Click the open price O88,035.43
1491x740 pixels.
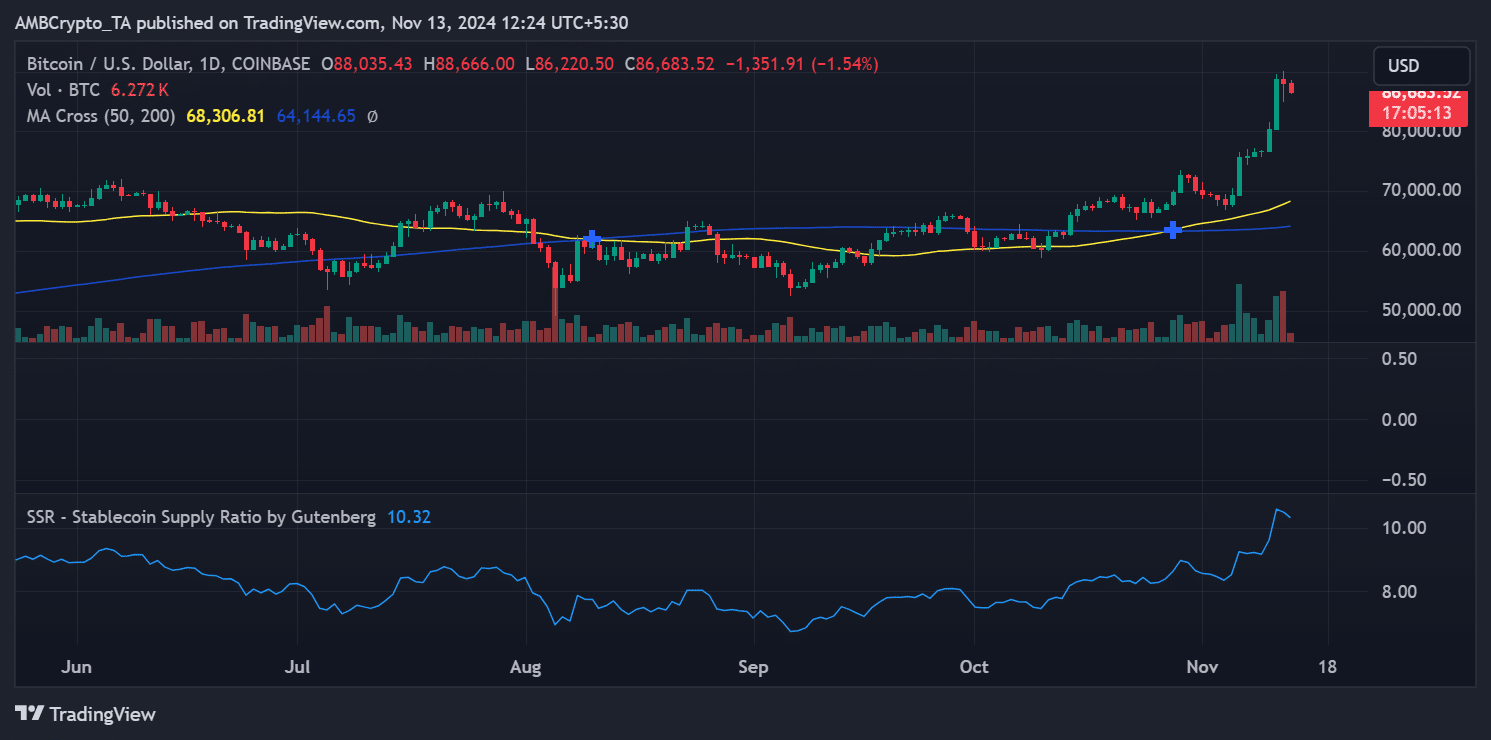(367, 64)
